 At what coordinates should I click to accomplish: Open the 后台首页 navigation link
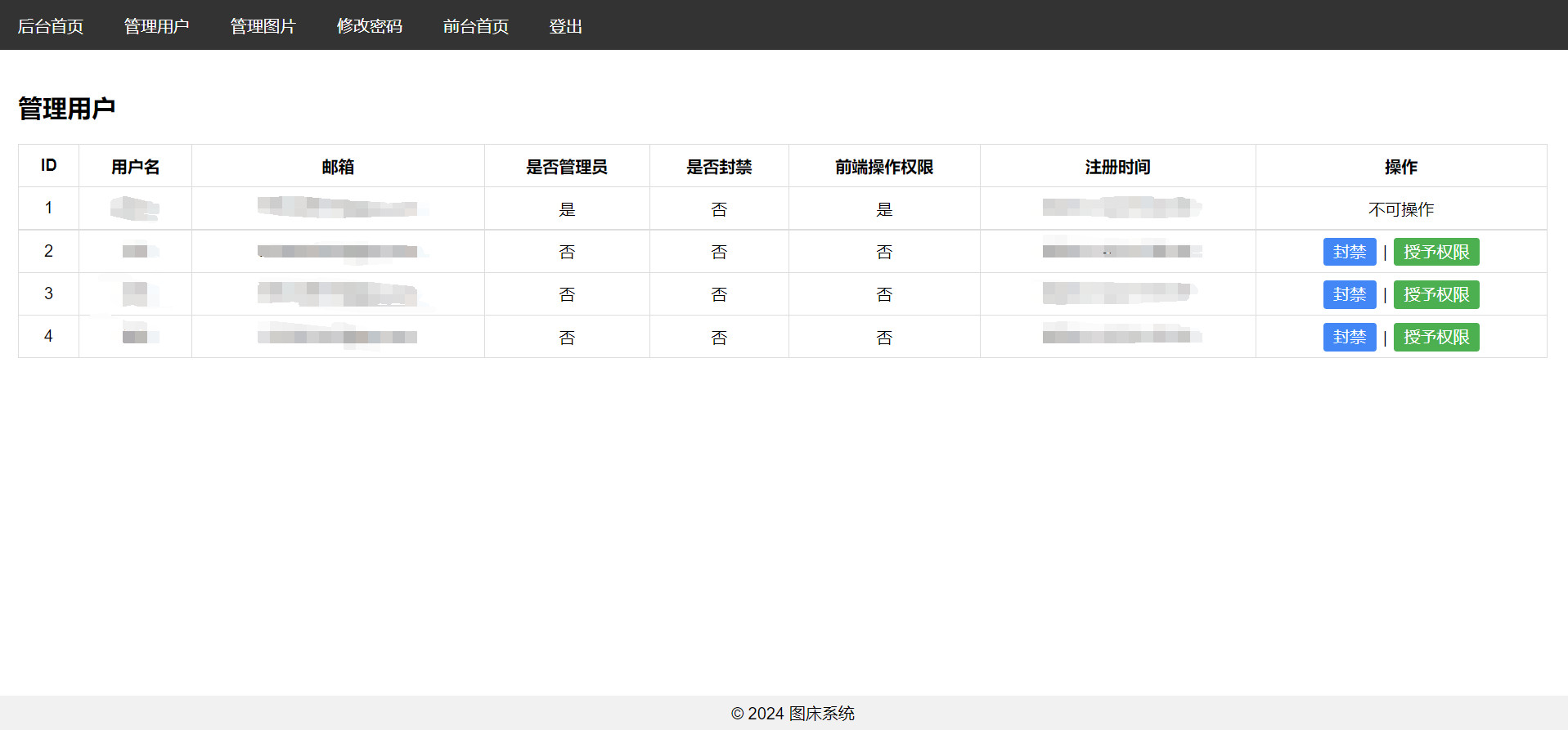pos(51,26)
